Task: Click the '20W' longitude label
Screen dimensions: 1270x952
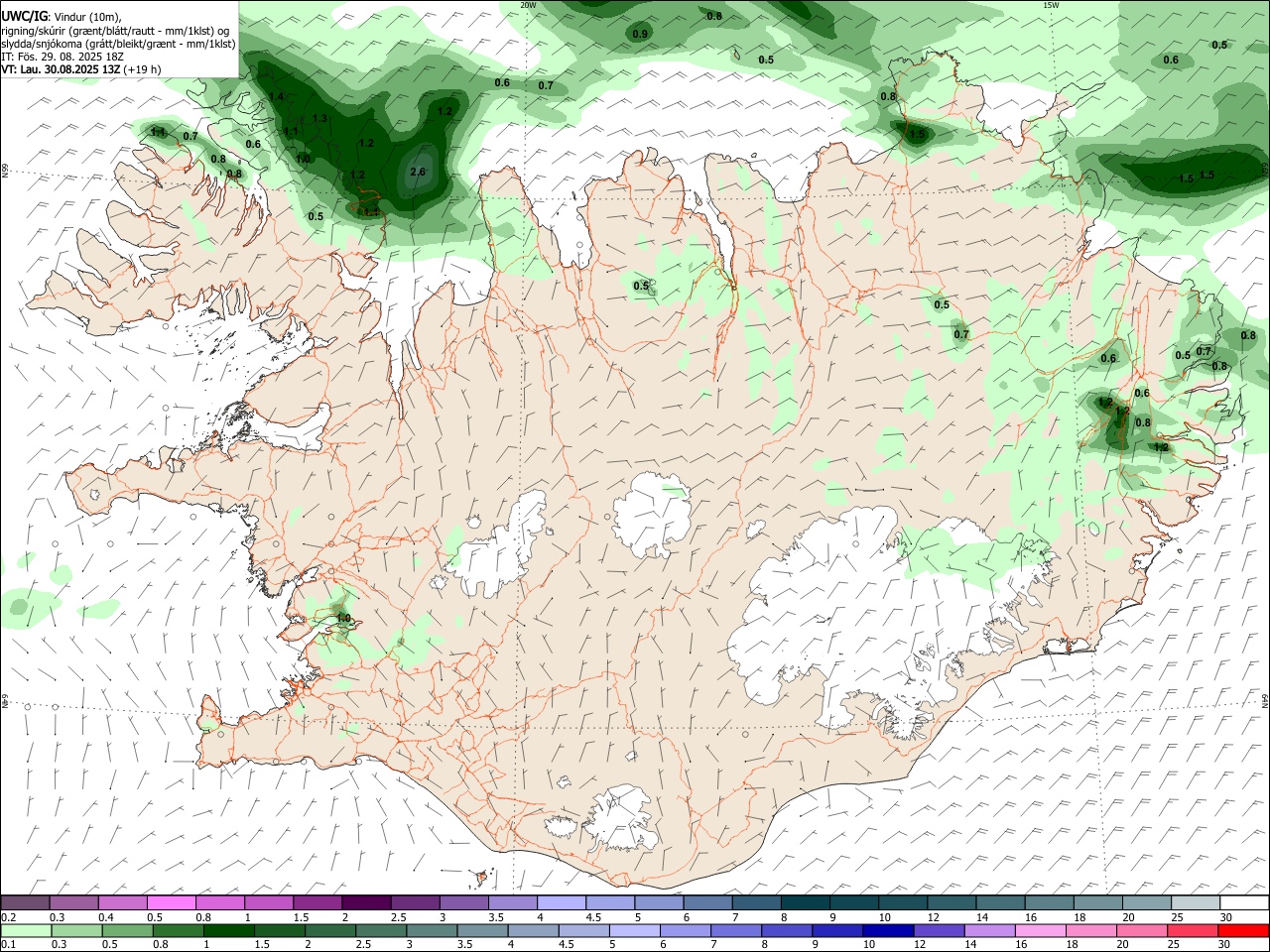Action: click(x=528, y=5)
